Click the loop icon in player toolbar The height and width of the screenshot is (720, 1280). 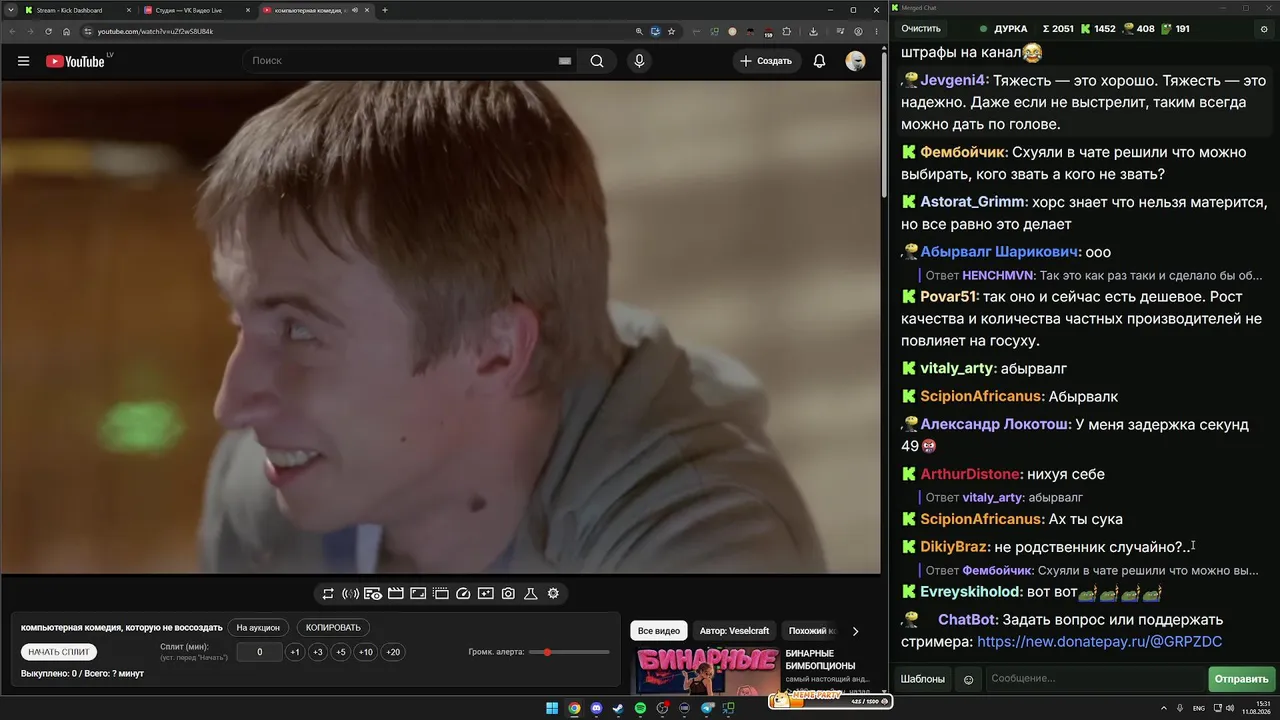pyautogui.click(x=328, y=594)
